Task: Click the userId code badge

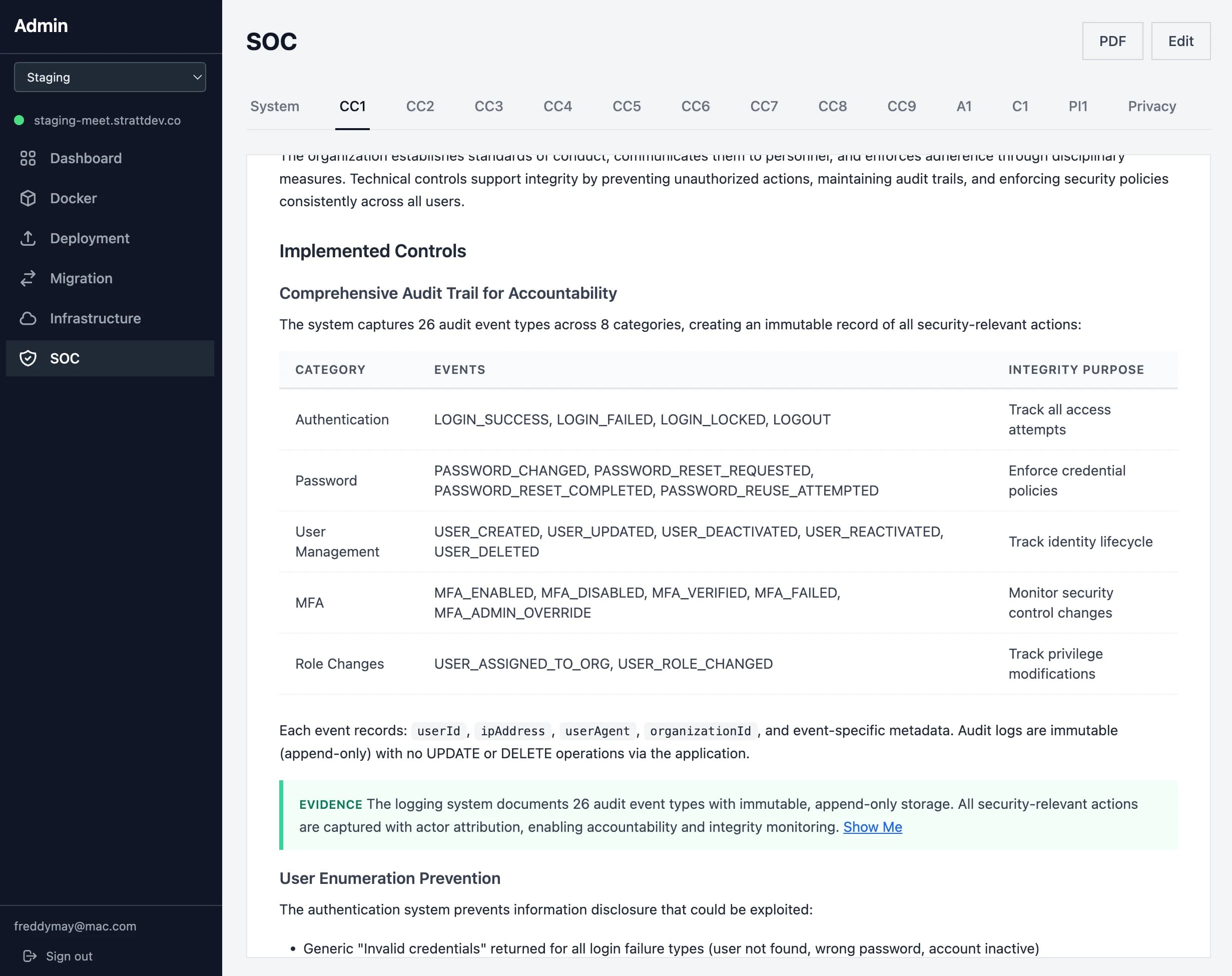Action: coord(439,730)
